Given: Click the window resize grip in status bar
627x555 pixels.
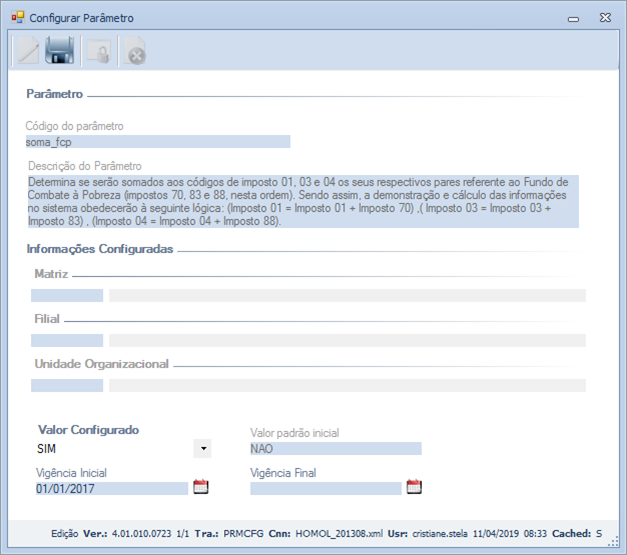Looking at the screenshot, I should coord(613,542).
